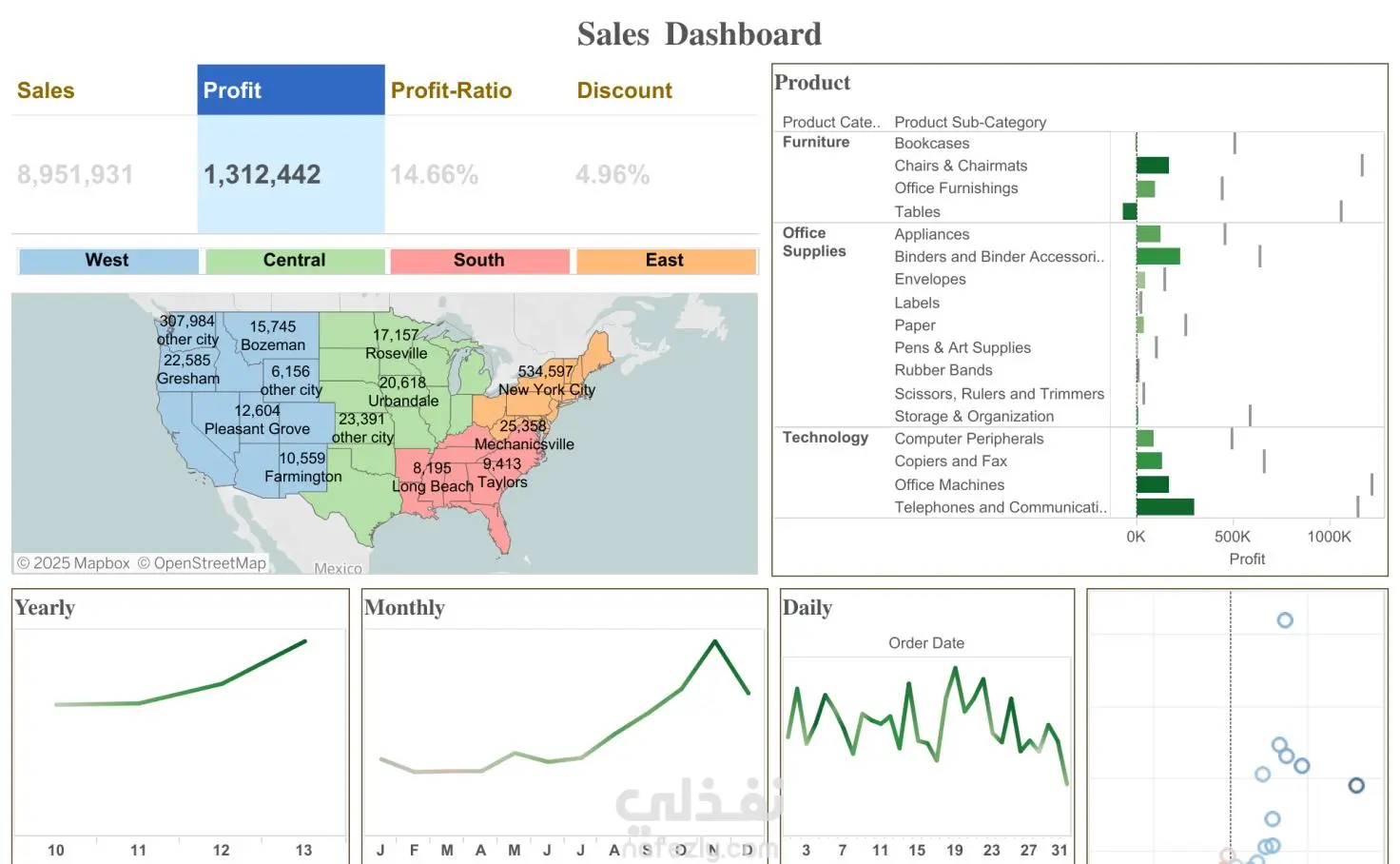Select the Binders and Binder Accessories label

pos(1000,257)
